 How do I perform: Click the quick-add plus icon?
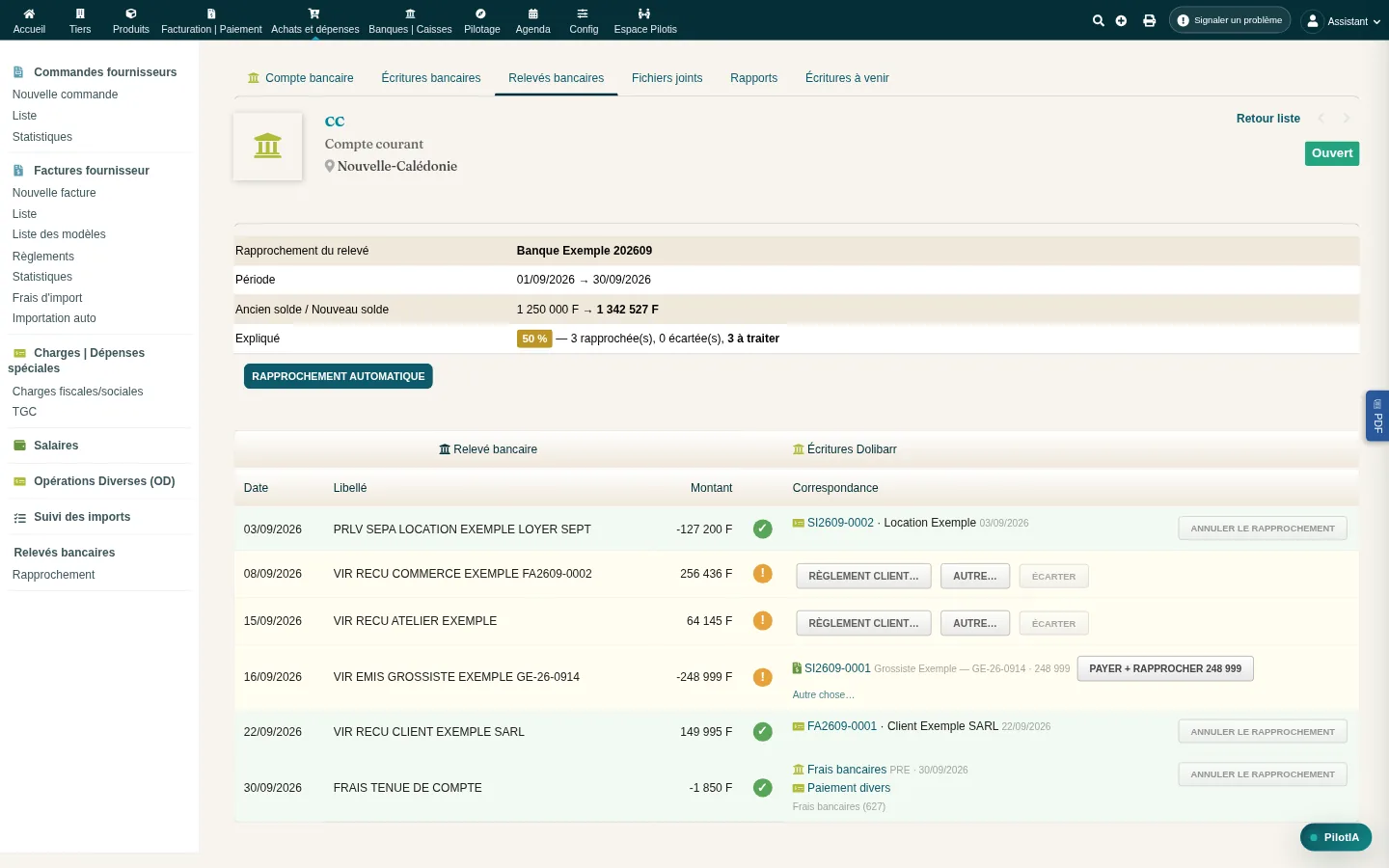click(1121, 20)
